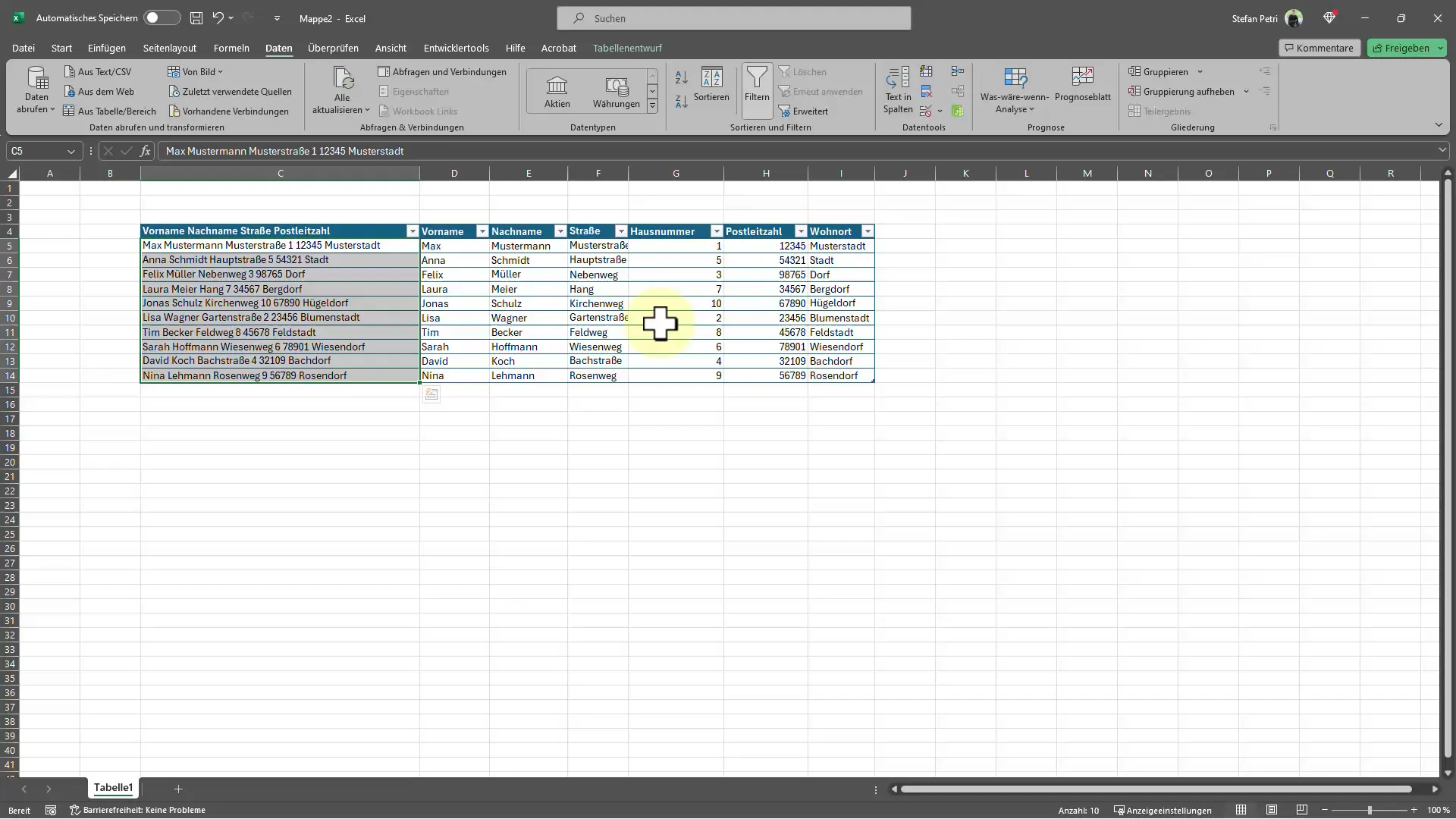Click Aus Tabelle/Bereich

(x=110, y=111)
